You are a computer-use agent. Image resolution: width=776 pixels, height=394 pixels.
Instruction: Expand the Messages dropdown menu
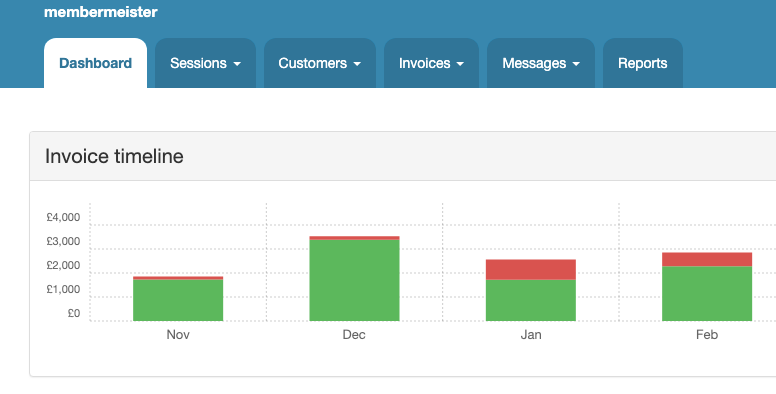(x=541, y=63)
